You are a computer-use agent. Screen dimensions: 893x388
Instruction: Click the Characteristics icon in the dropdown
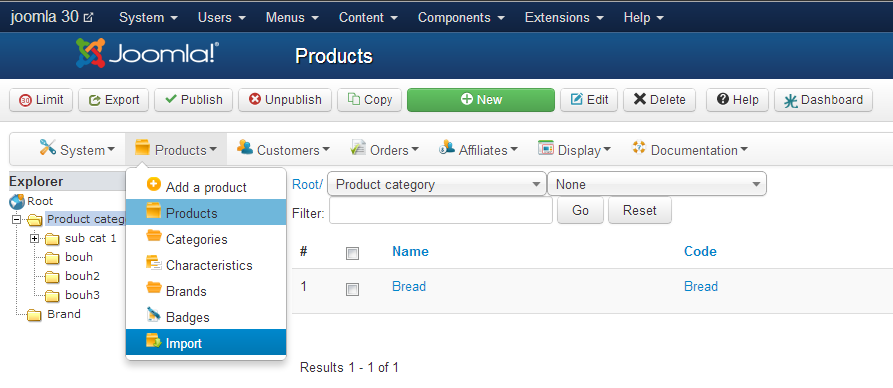point(153,264)
